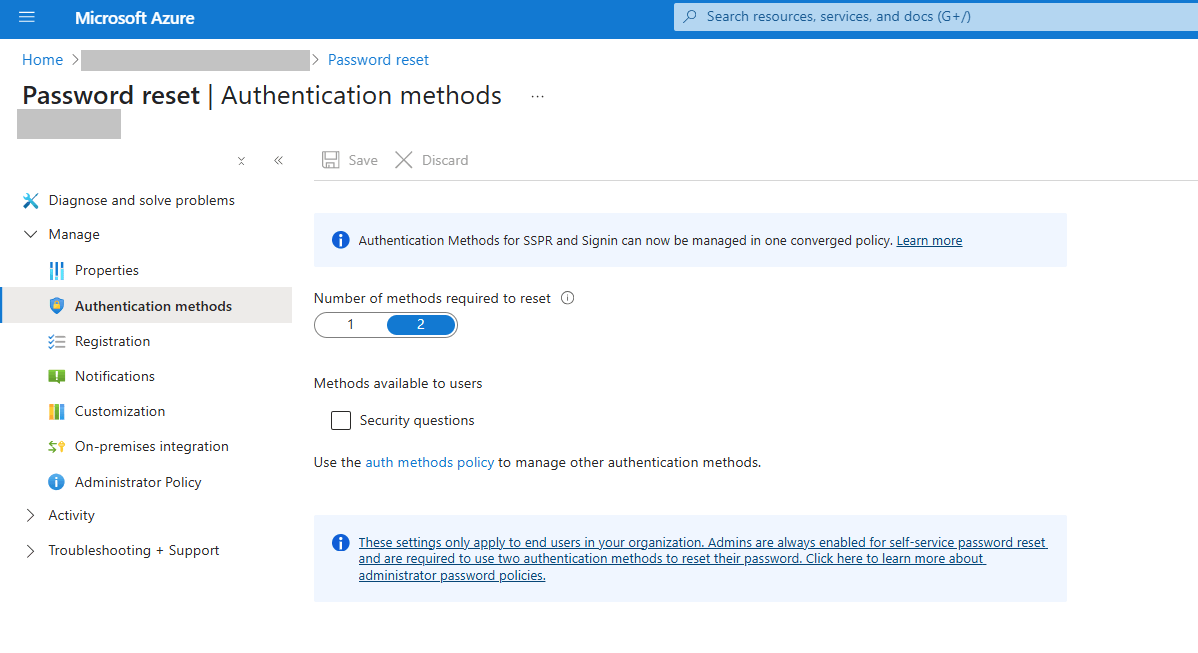This screenshot has height=653, width=1198.
Task: Click the Save floppy disk icon
Action: (330, 159)
